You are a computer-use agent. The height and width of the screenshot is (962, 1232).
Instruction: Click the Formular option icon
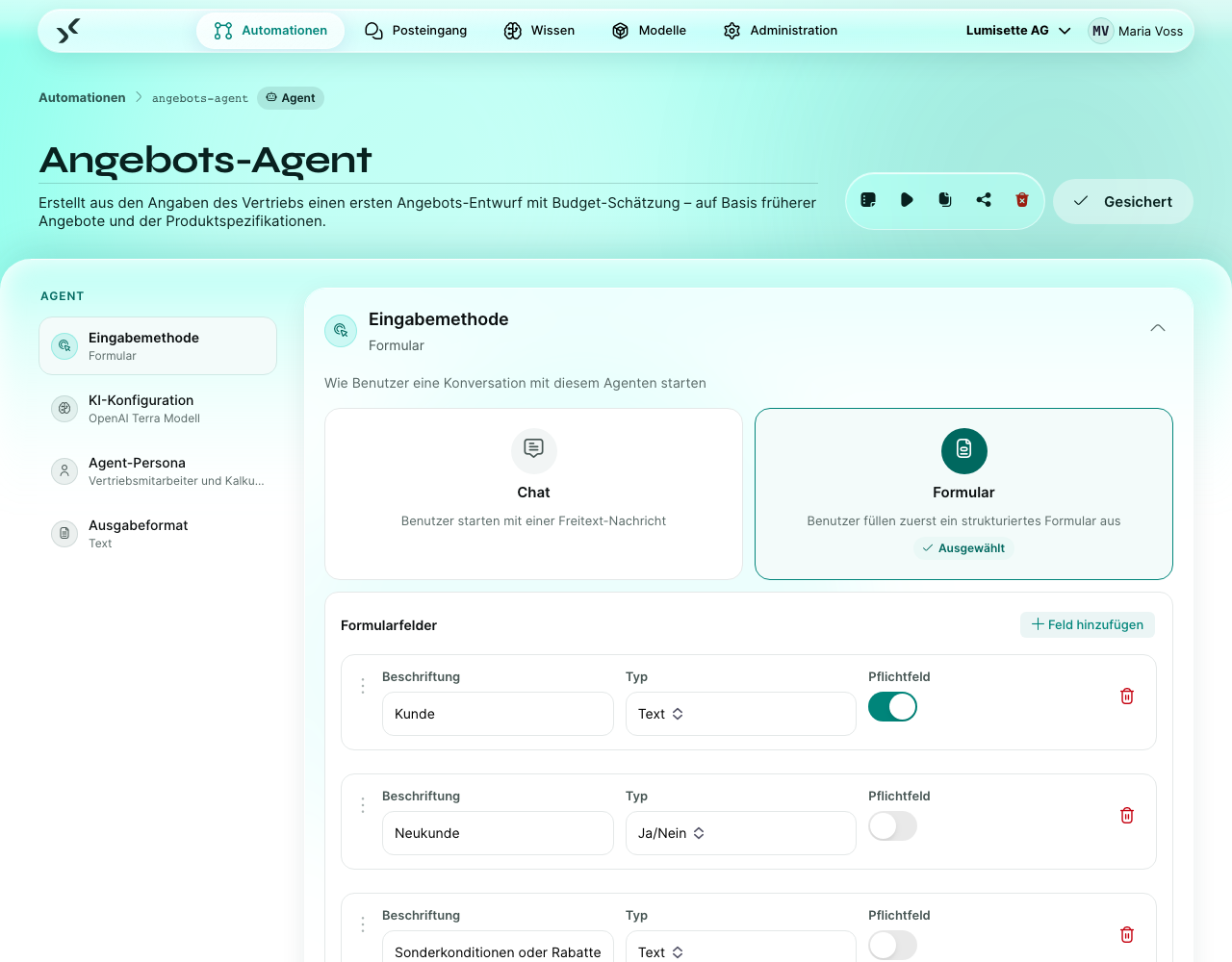coord(964,450)
